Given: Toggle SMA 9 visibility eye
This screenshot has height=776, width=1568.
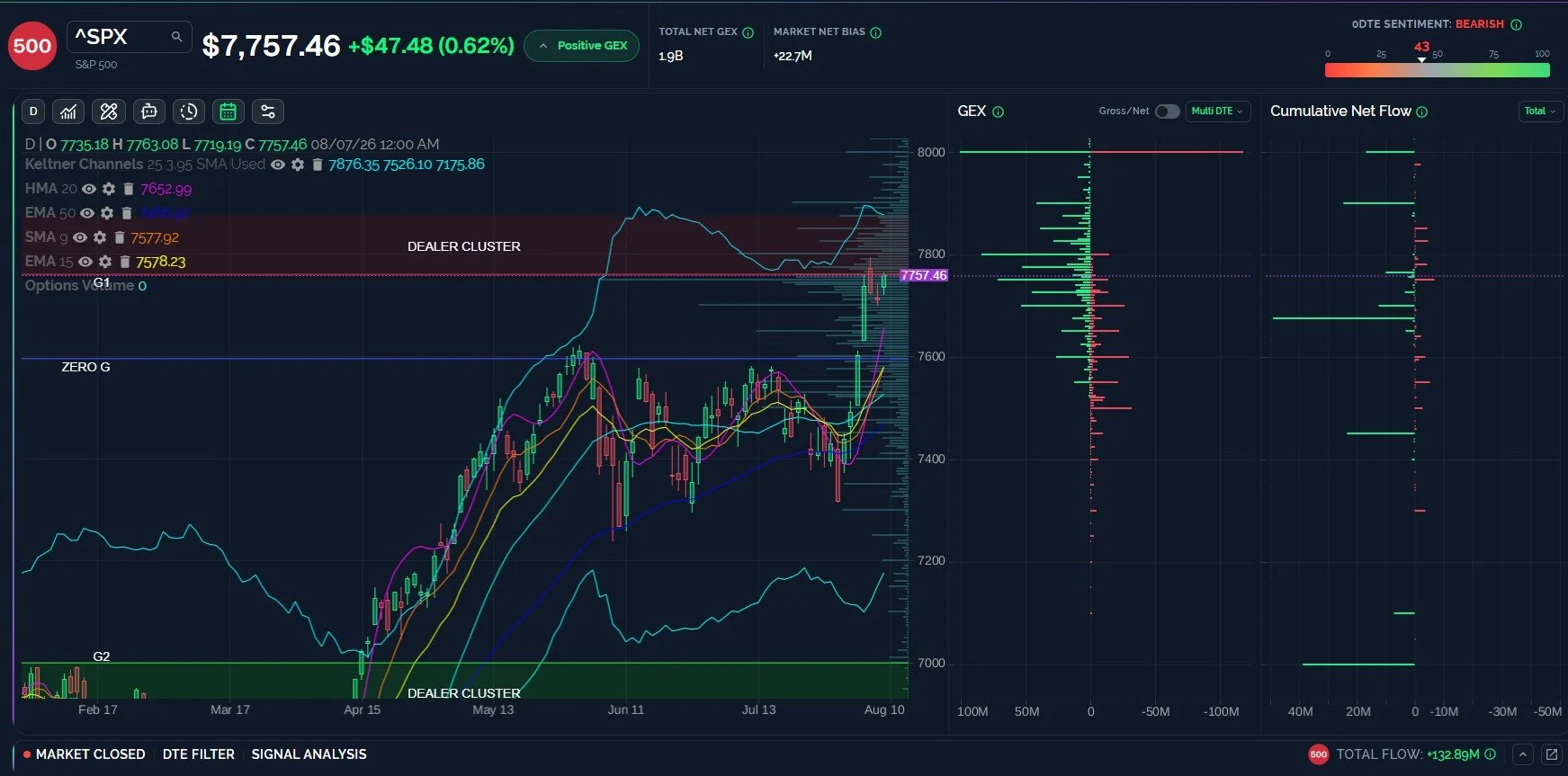Looking at the screenshot, I should pyautogui.click(x=80, y=237).
